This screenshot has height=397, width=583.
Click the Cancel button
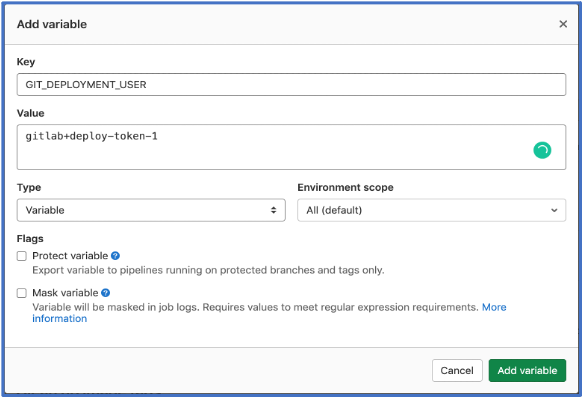pyautogui.click(x=457, y=370)
